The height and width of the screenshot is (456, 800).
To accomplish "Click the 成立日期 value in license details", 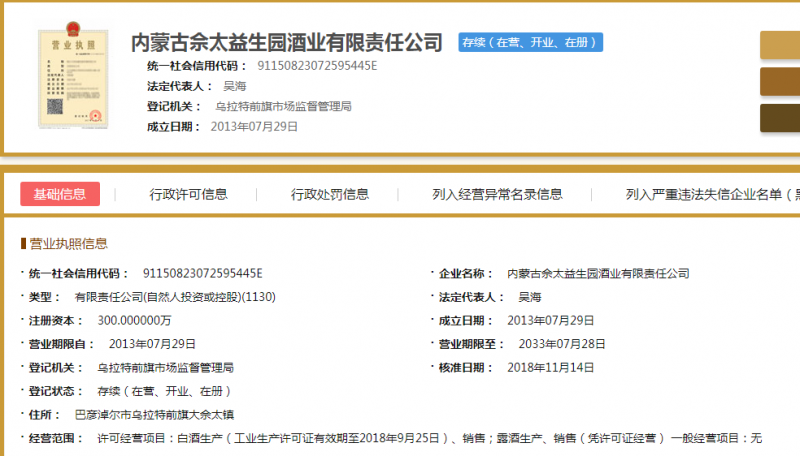I will click(x=551, y=320).
